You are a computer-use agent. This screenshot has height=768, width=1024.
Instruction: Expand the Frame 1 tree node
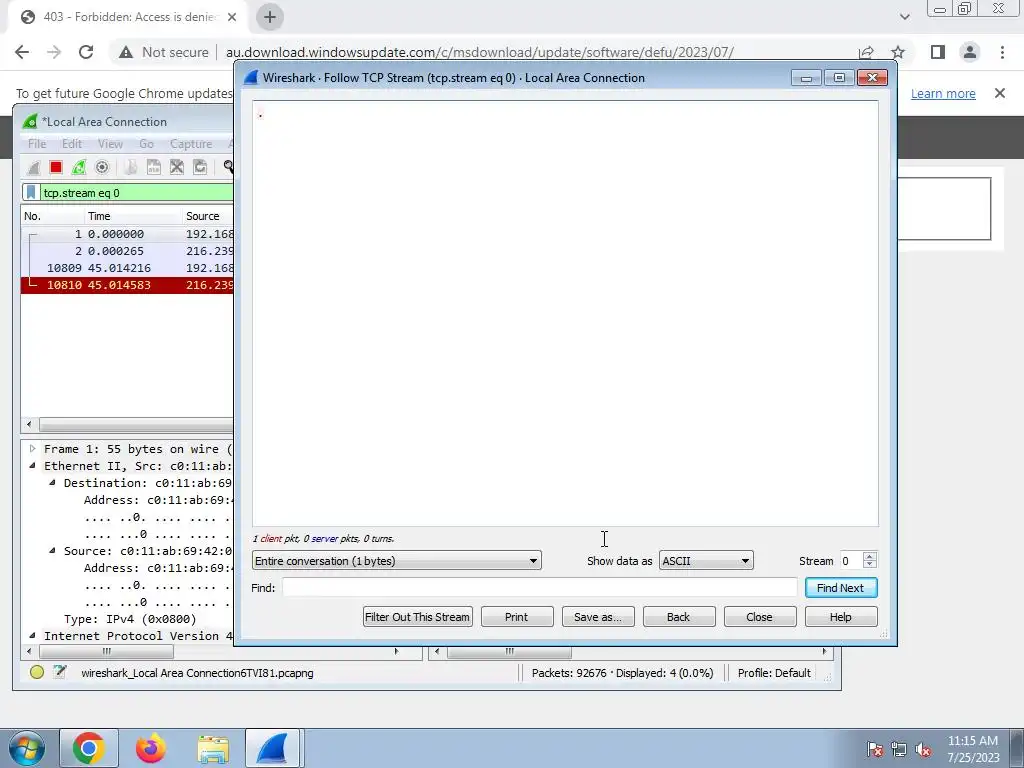[32, 449]
